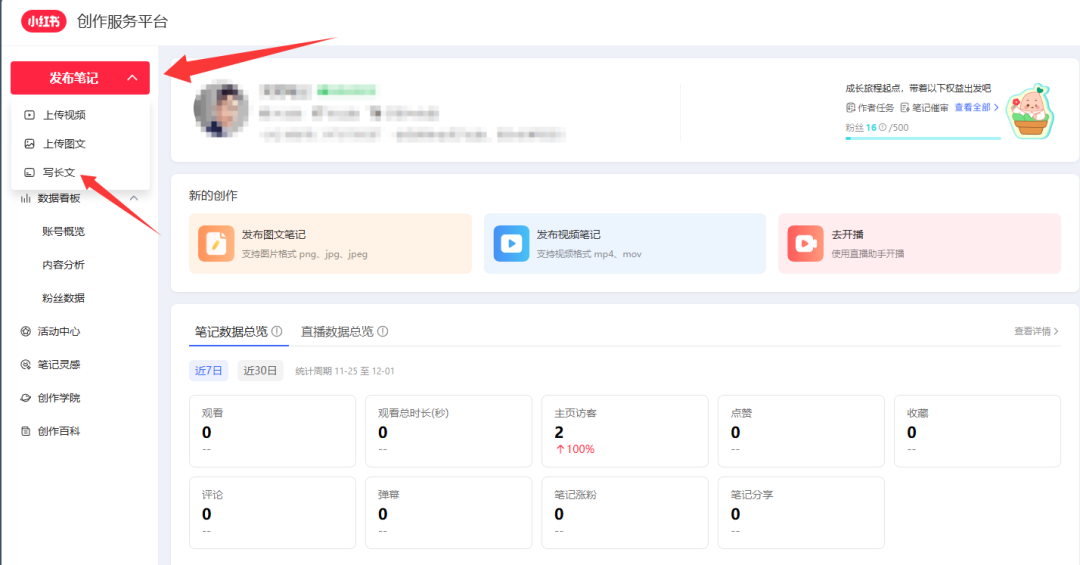The width and height of the screenshot is (1080, 565).
Task: Switch to the 近30日 time range
Action: point(261,370)
